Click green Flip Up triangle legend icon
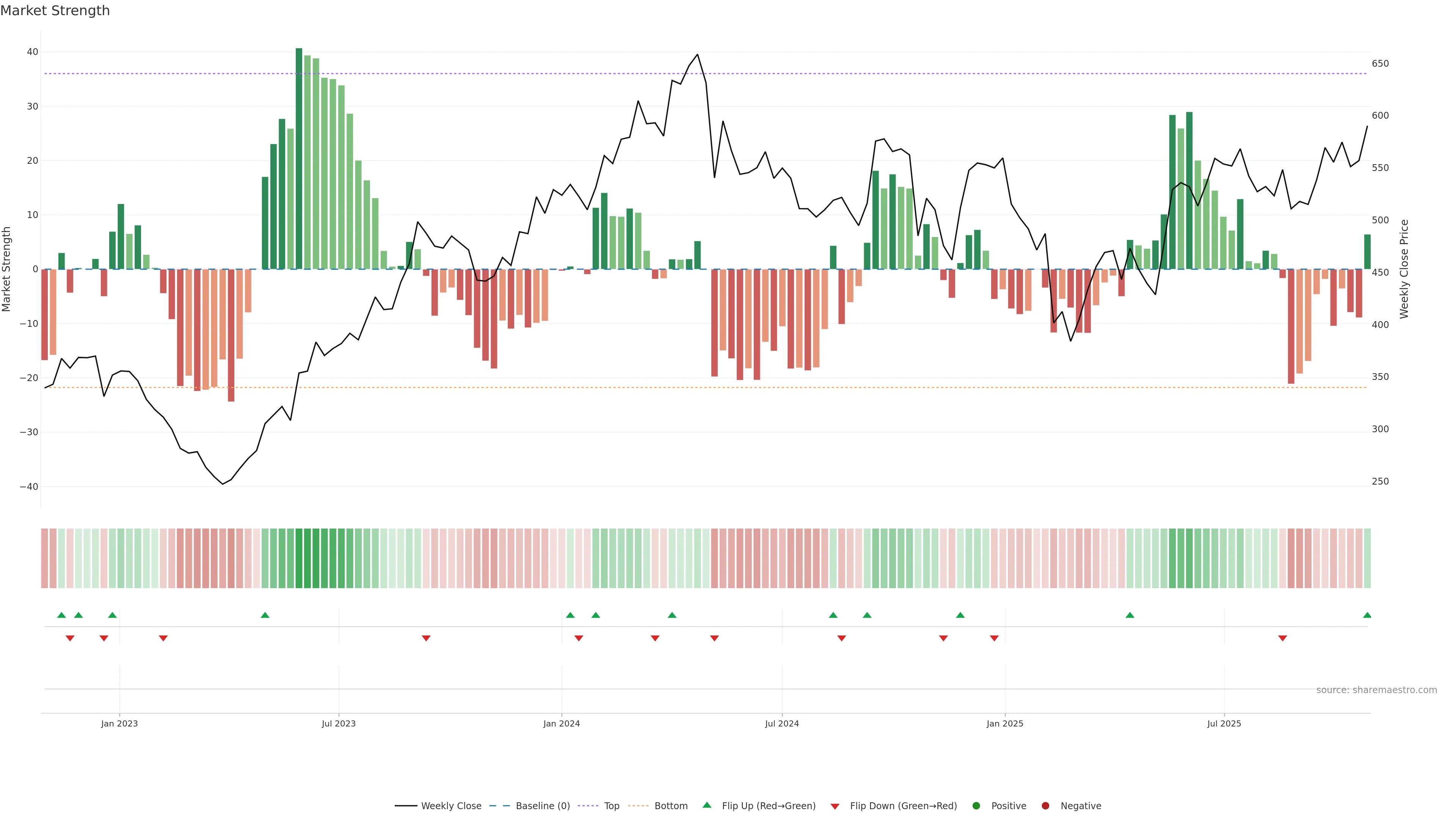 click(706, 805)
